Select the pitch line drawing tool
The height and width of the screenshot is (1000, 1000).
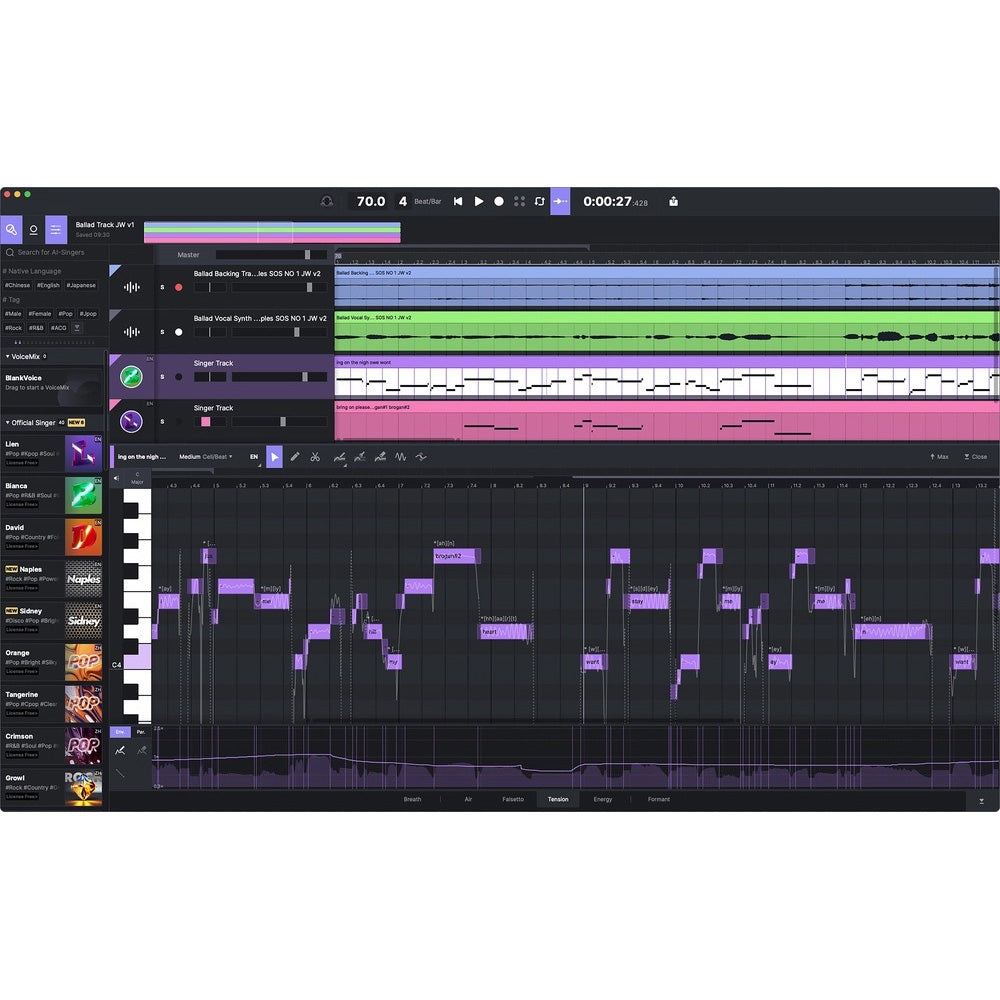340,457
